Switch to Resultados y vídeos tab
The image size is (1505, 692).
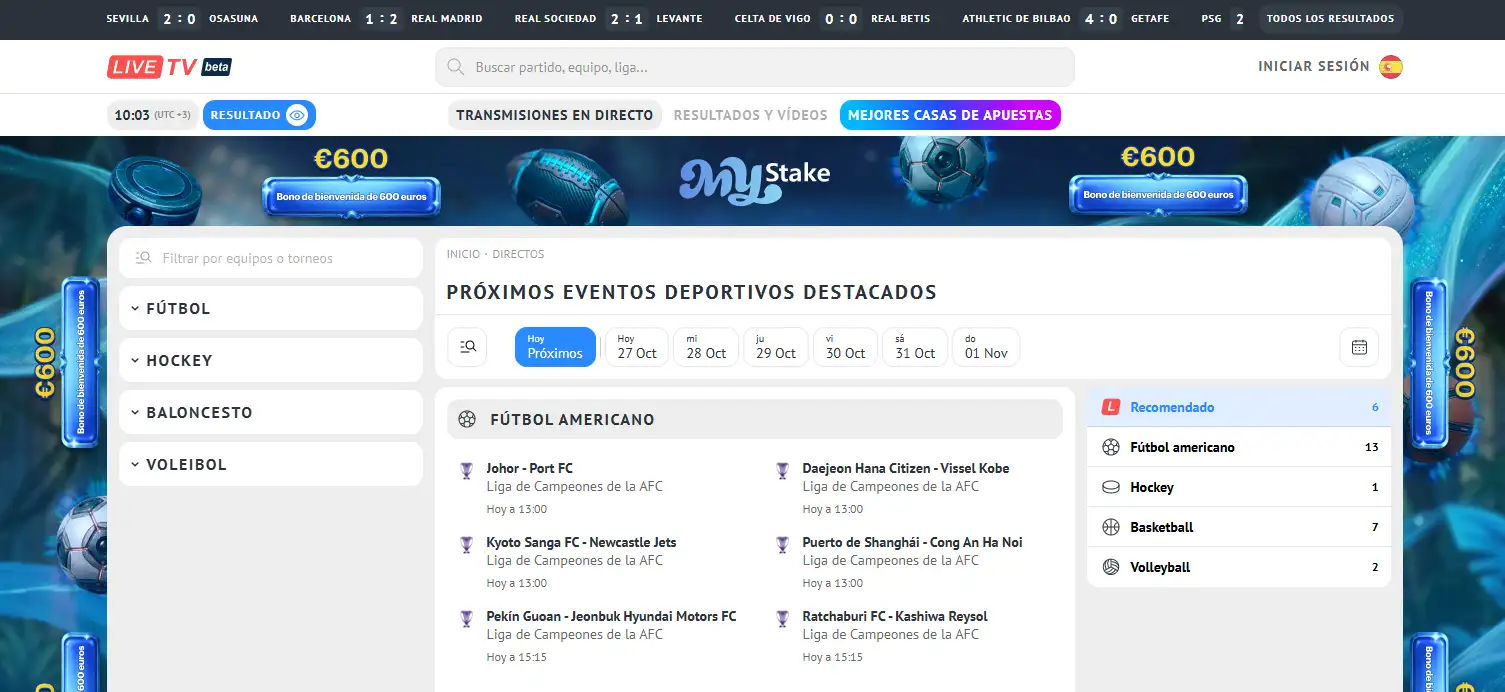[751, 115]
